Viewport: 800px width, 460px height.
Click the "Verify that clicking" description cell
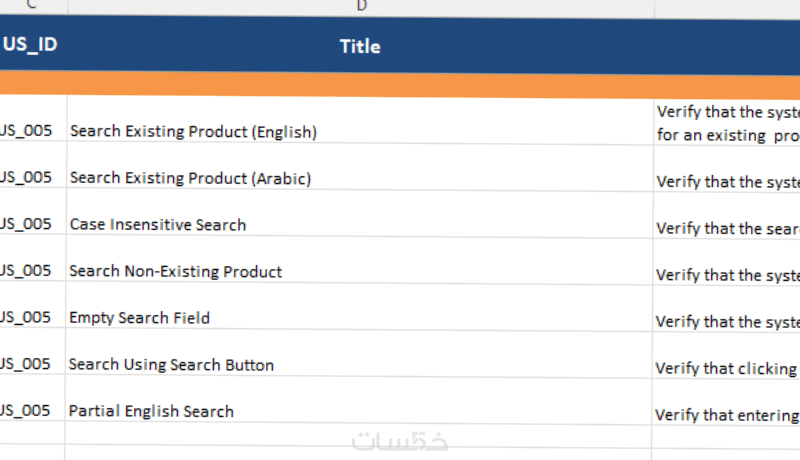[727, 368]
